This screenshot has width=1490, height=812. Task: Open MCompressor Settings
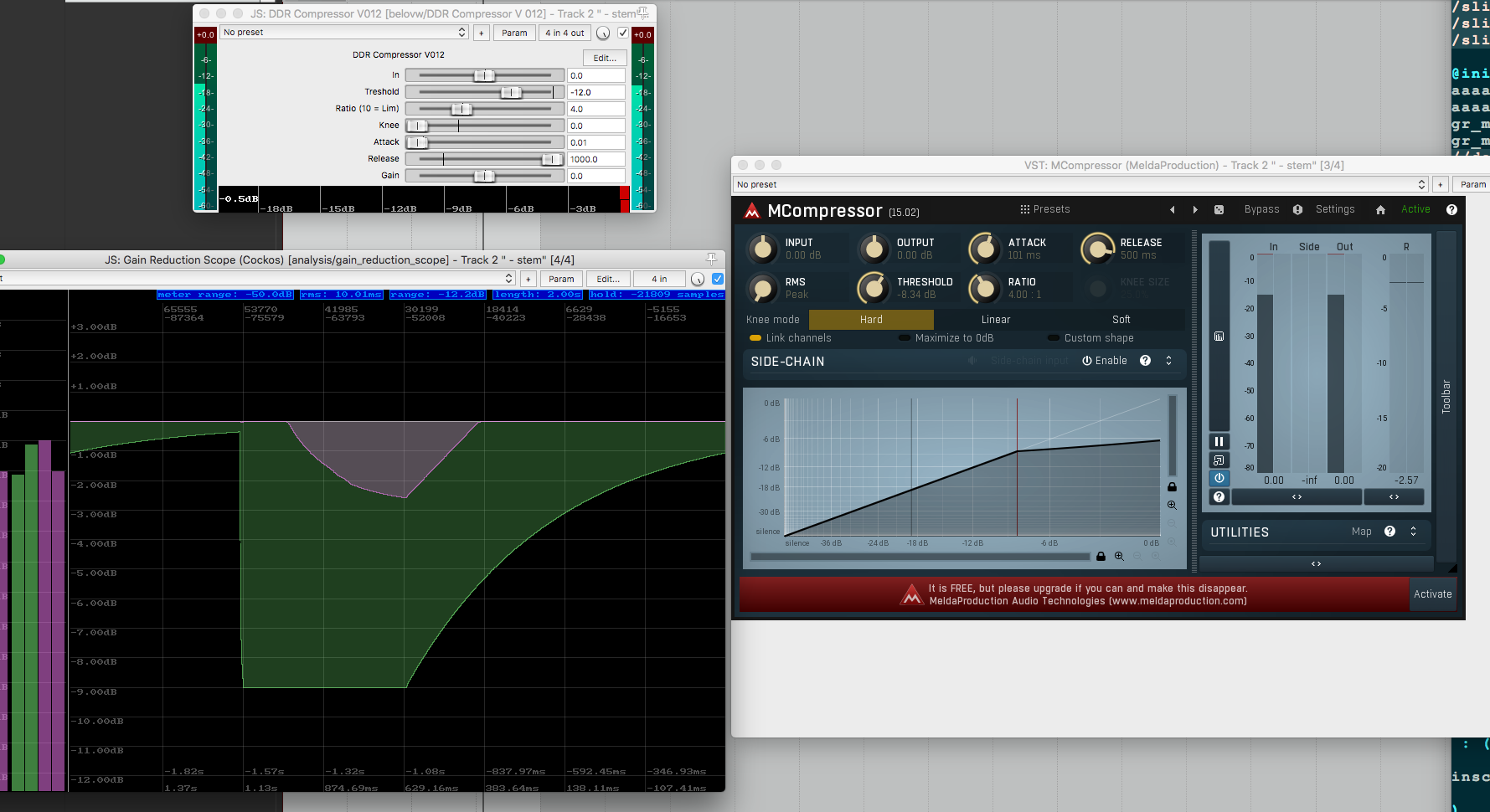click(1335, 209)
